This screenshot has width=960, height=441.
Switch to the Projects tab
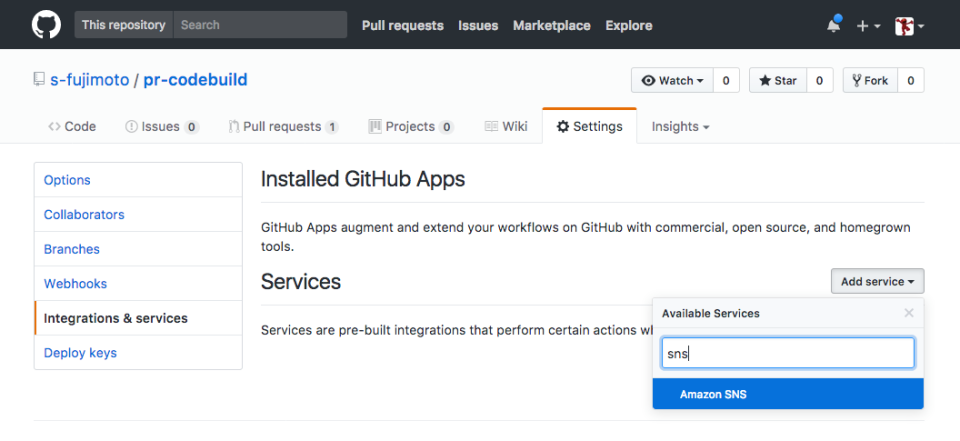[x=411, y=126]
